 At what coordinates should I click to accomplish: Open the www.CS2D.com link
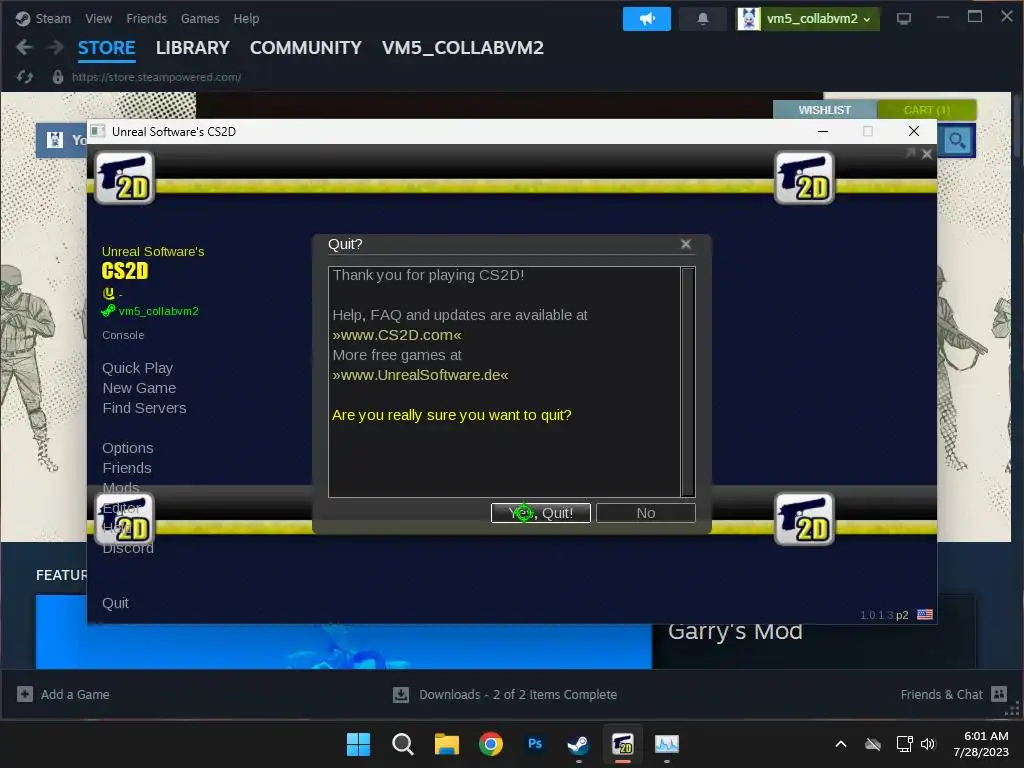(396, 335)
